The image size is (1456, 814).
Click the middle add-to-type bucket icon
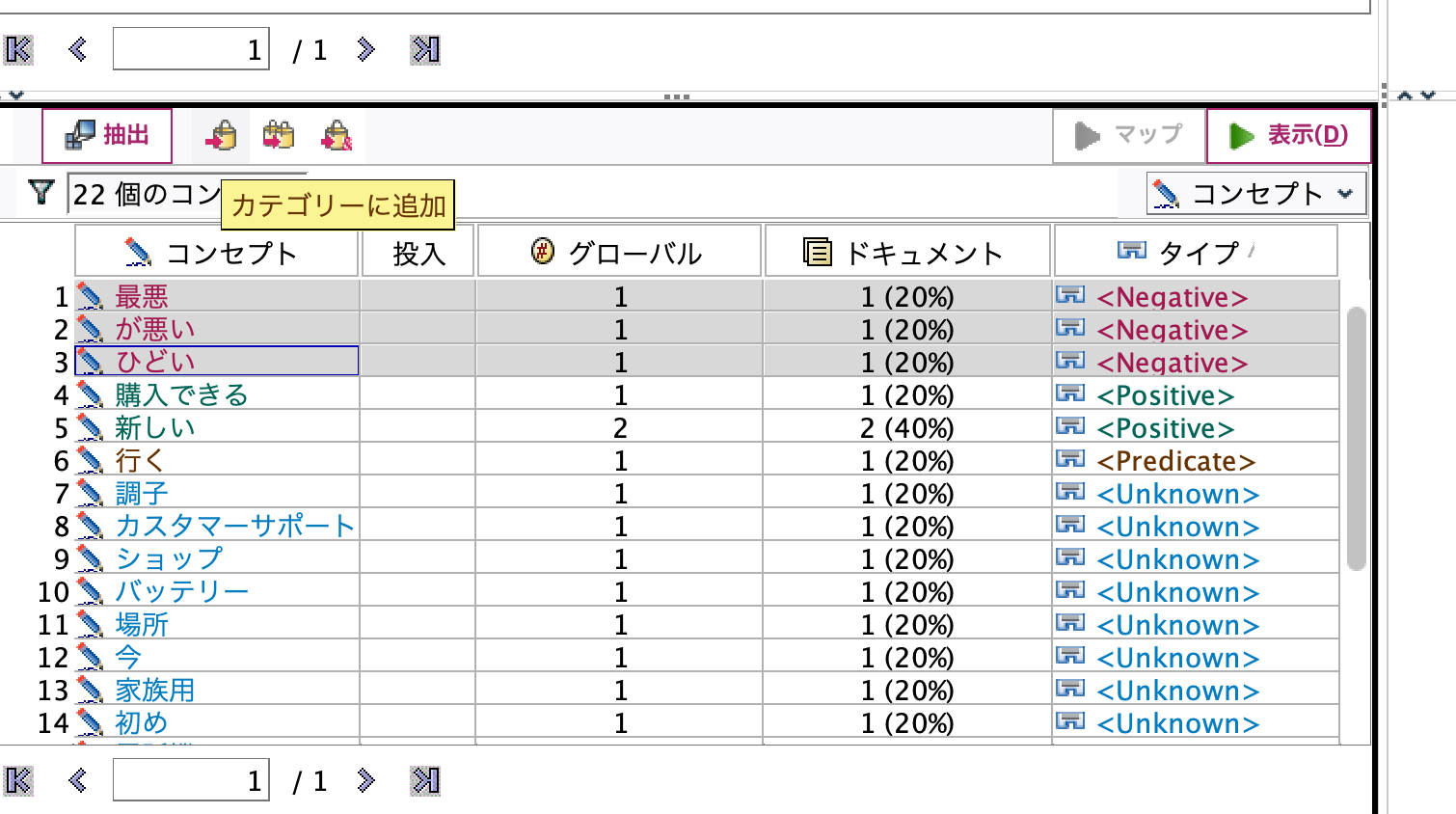click(x=280, y=135)
